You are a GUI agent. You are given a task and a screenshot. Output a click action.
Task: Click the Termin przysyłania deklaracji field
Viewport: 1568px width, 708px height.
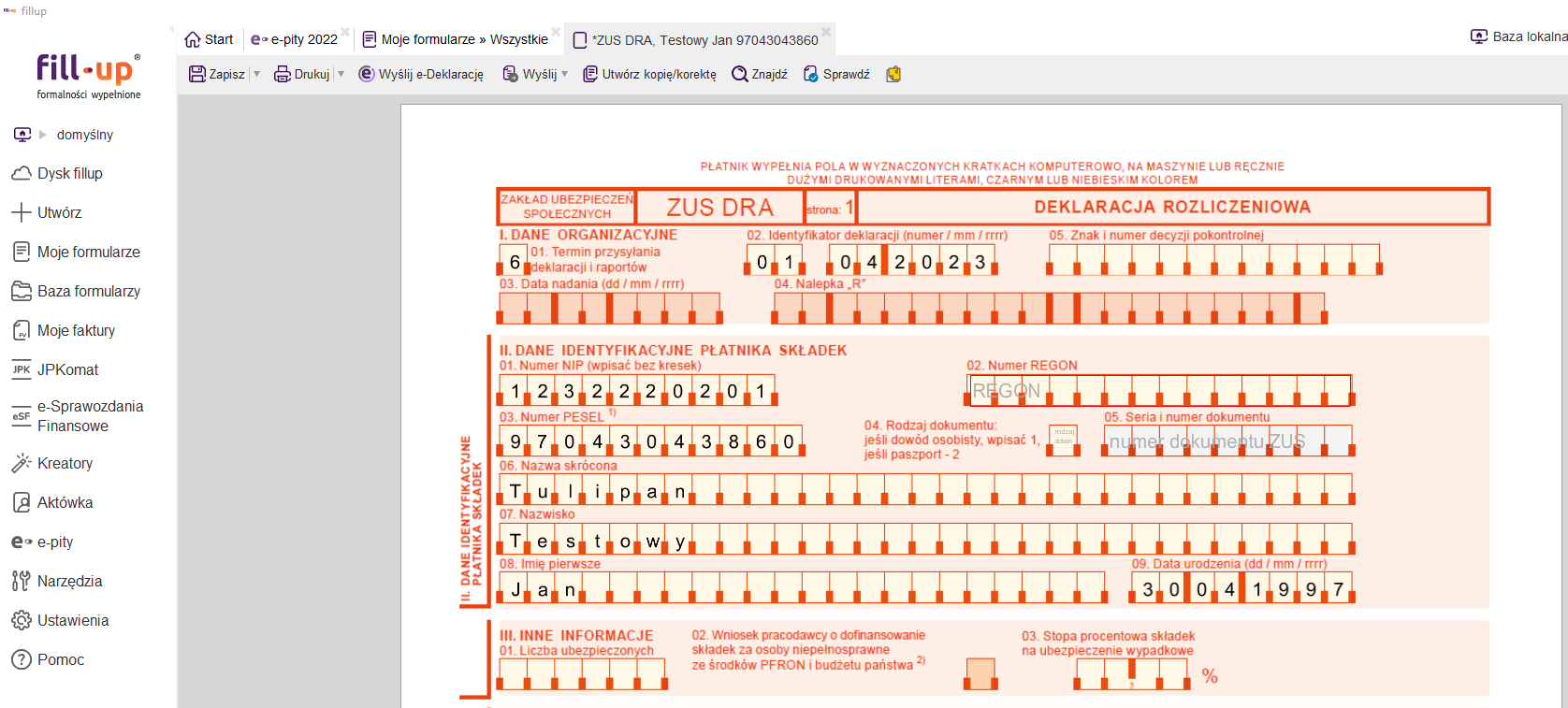click(514, 261)
